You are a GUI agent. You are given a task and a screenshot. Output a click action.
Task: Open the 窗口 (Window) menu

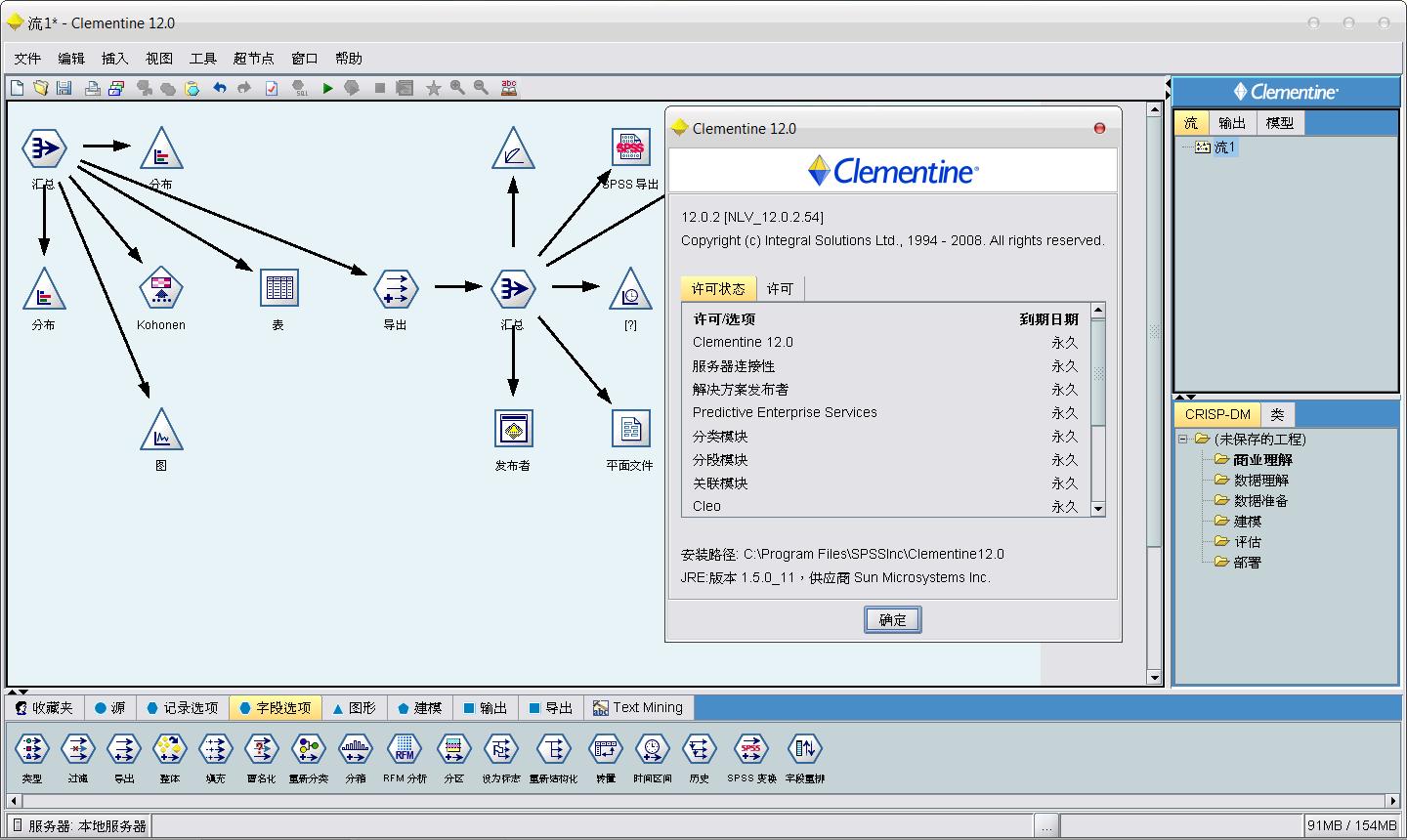coord(305,59)
